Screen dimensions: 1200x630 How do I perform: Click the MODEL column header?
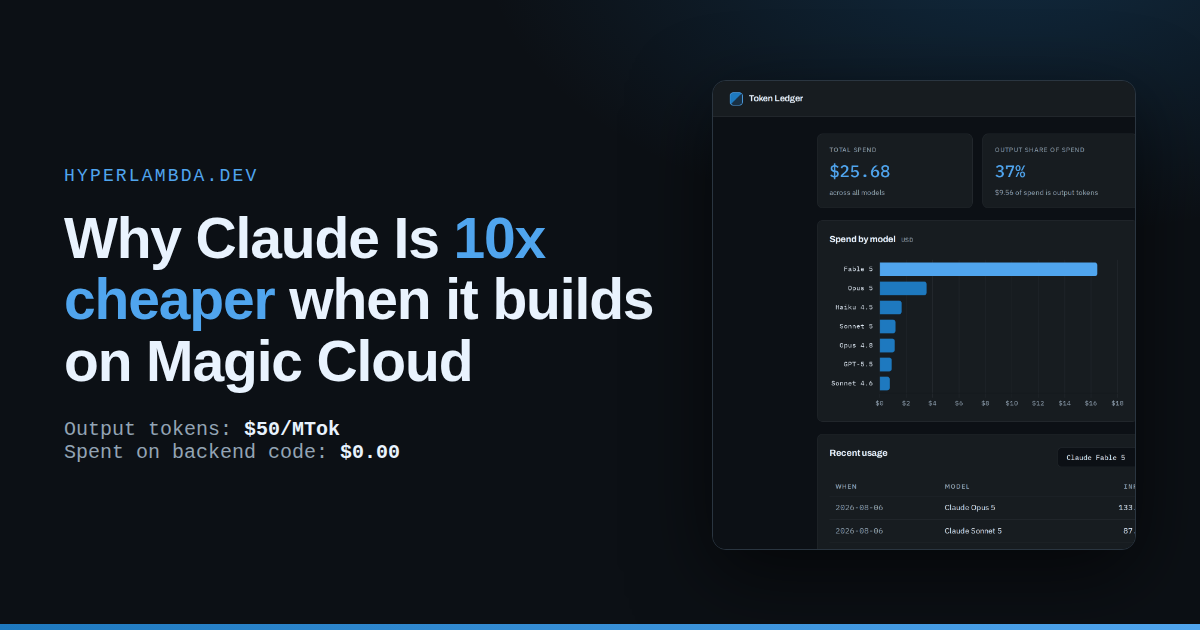click(957, 487)
